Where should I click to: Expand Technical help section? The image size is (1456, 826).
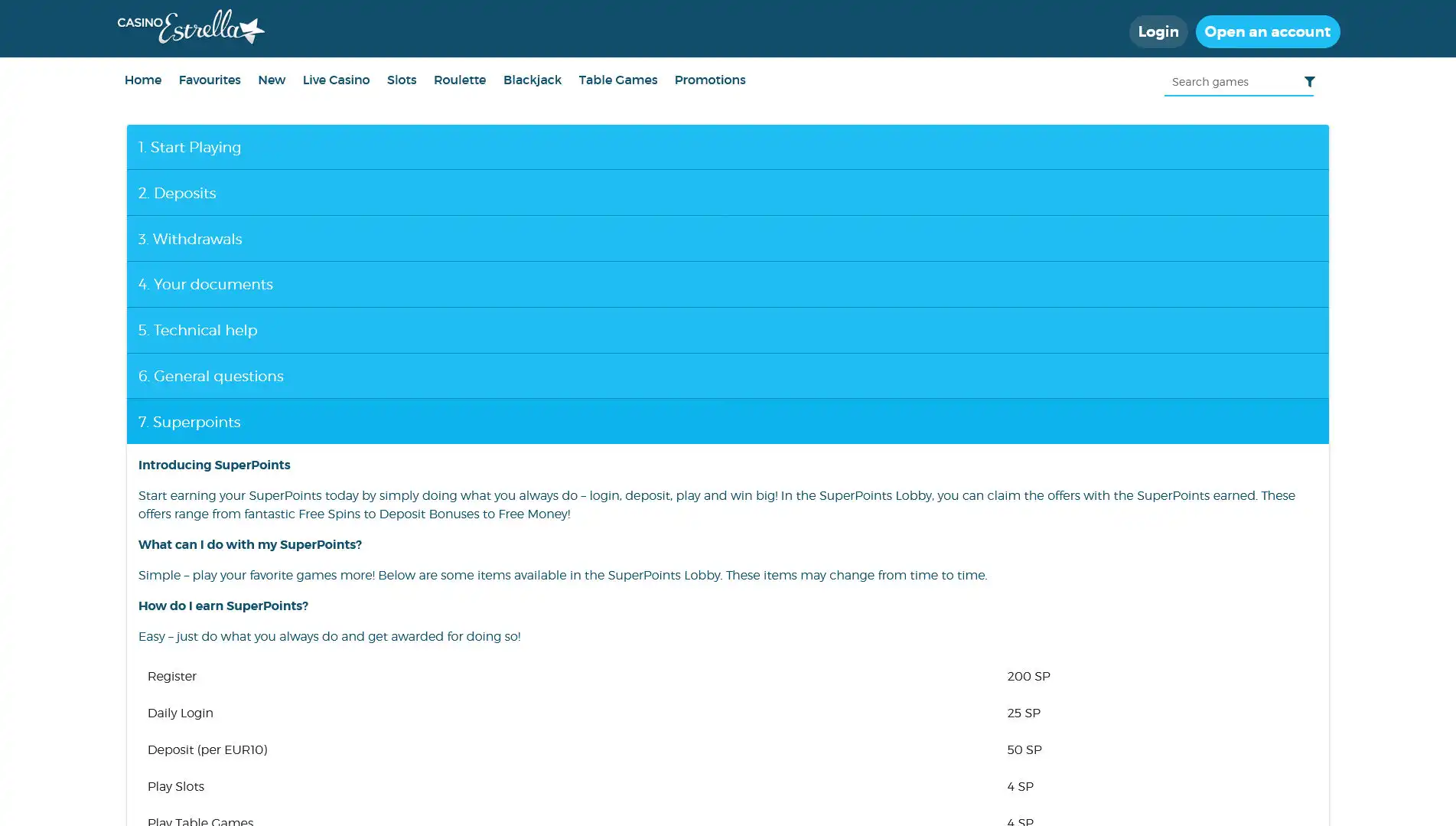(x=727, y=331)
